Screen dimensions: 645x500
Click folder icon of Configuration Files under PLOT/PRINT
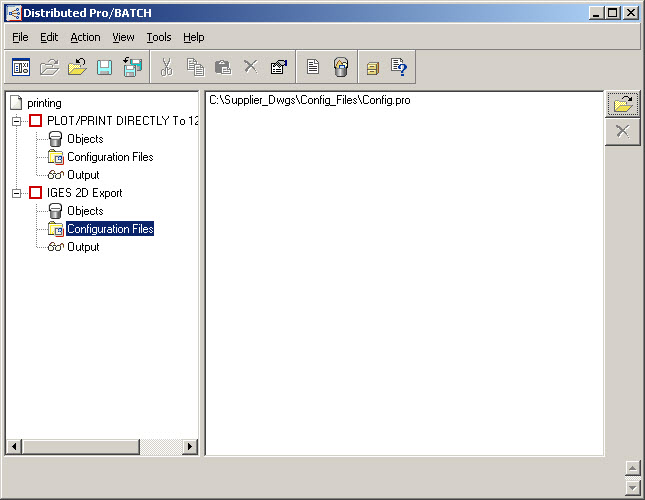pos(56,157)
